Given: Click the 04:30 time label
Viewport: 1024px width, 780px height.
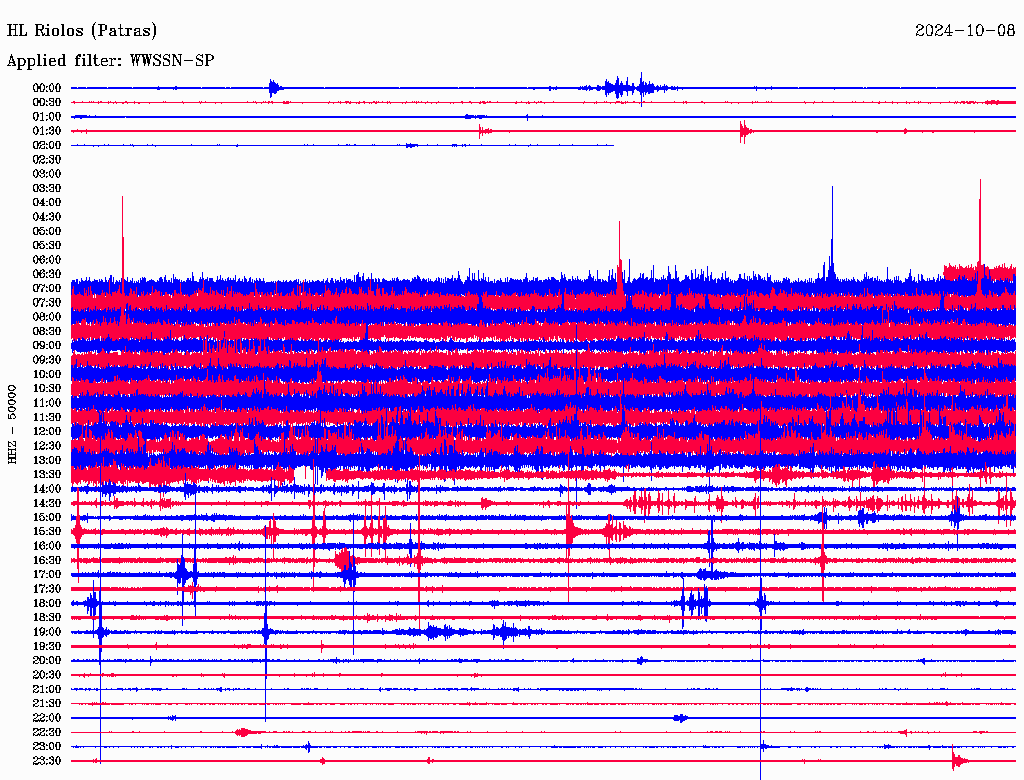Looking at the screenshot, I should pyautogui.click(x=47, y=217).
